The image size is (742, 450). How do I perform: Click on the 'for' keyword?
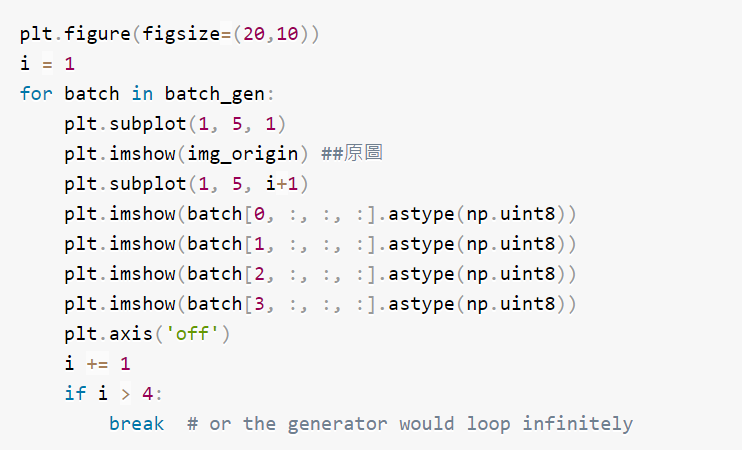click(x=36, y=94)
